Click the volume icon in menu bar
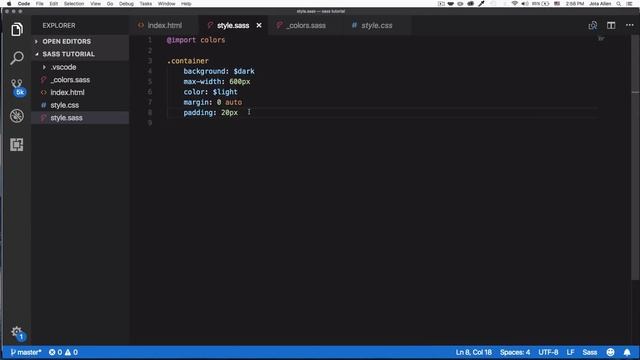The image size is (640, 360). coord(524,4)
